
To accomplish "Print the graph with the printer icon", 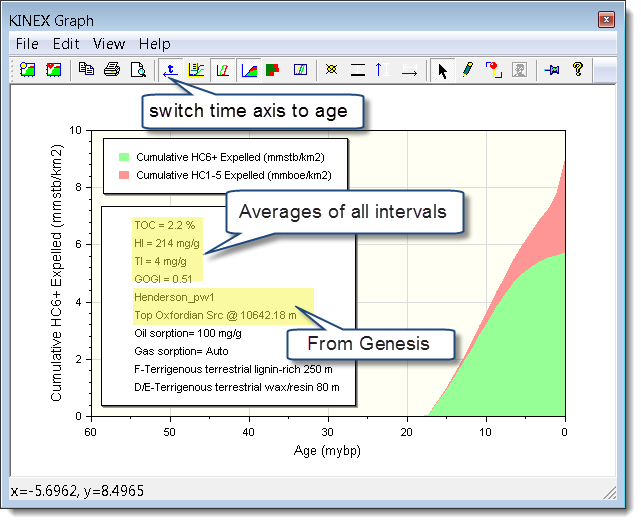I will [x=112, y=69].
